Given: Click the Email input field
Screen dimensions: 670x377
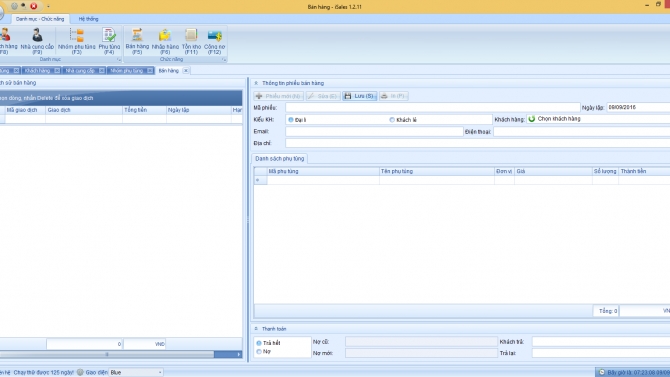Looking at the screenshot, I should (x=374, y=132).
